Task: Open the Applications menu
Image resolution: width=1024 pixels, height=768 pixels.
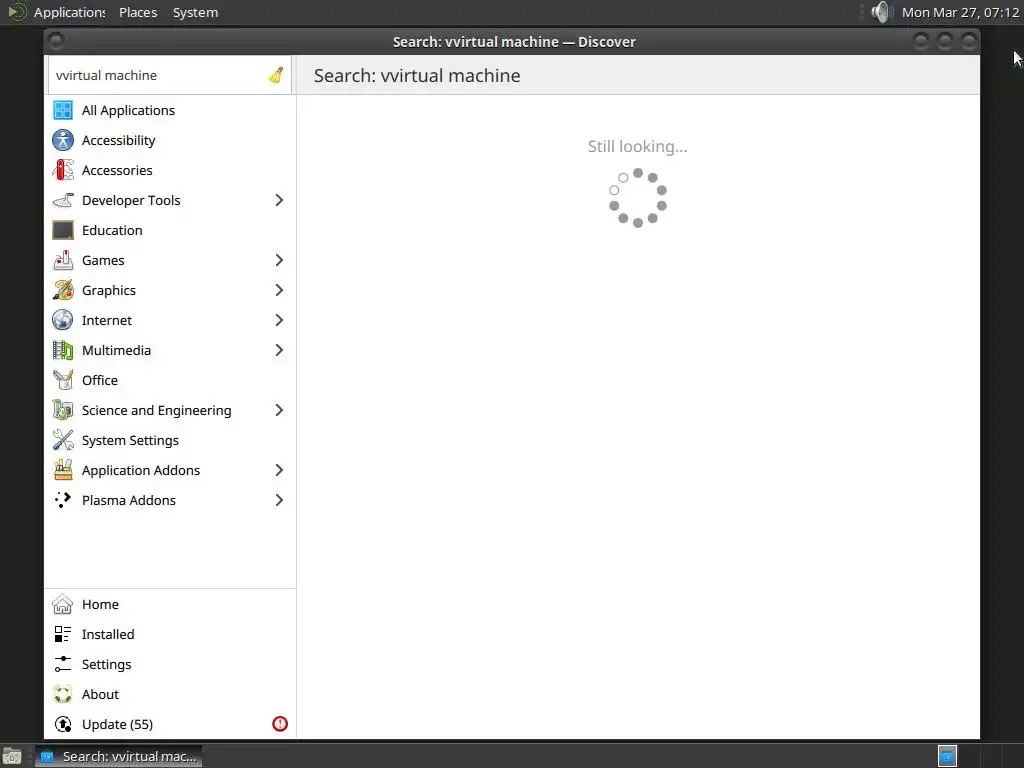Action: coord(69,12)
